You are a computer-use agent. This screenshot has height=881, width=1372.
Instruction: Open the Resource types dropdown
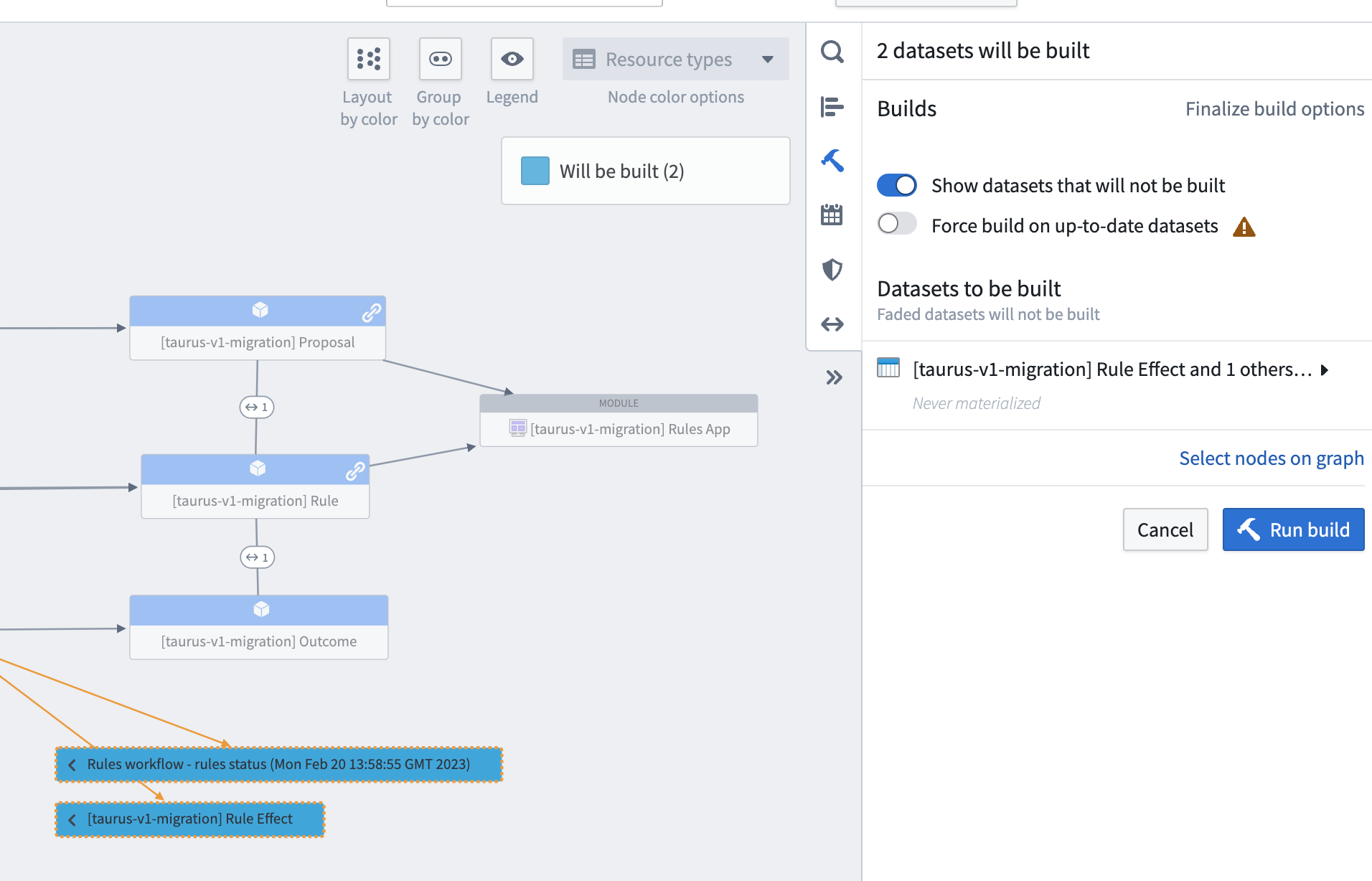[676, 59]
